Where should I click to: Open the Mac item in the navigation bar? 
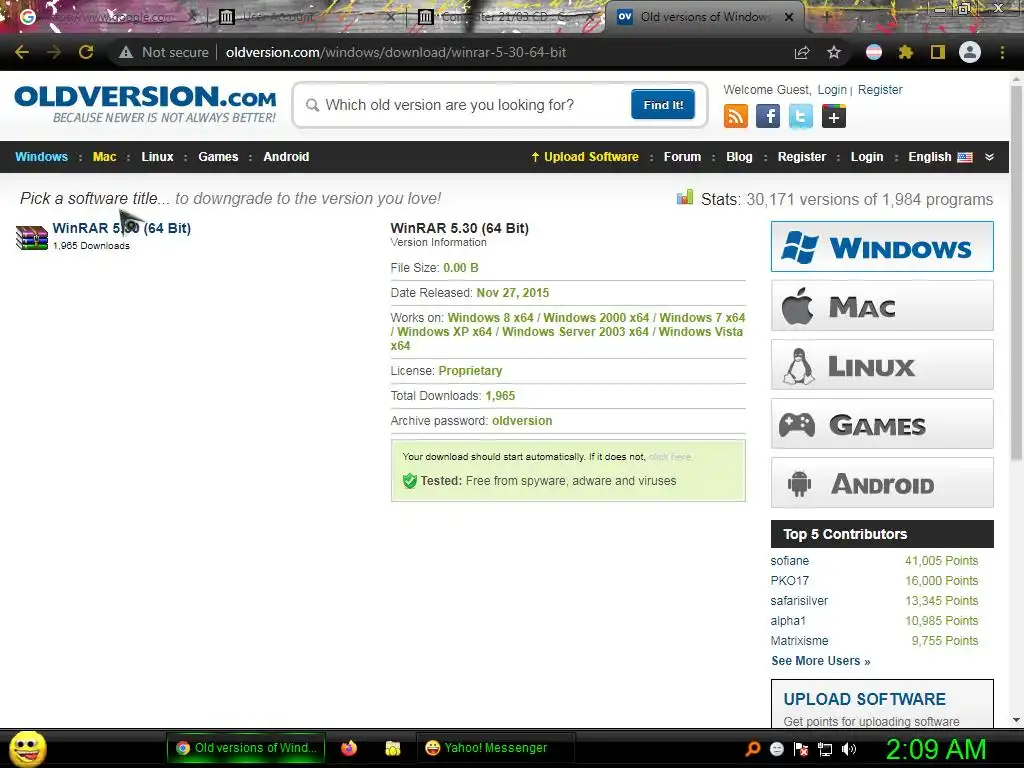(x=104, y=157)
